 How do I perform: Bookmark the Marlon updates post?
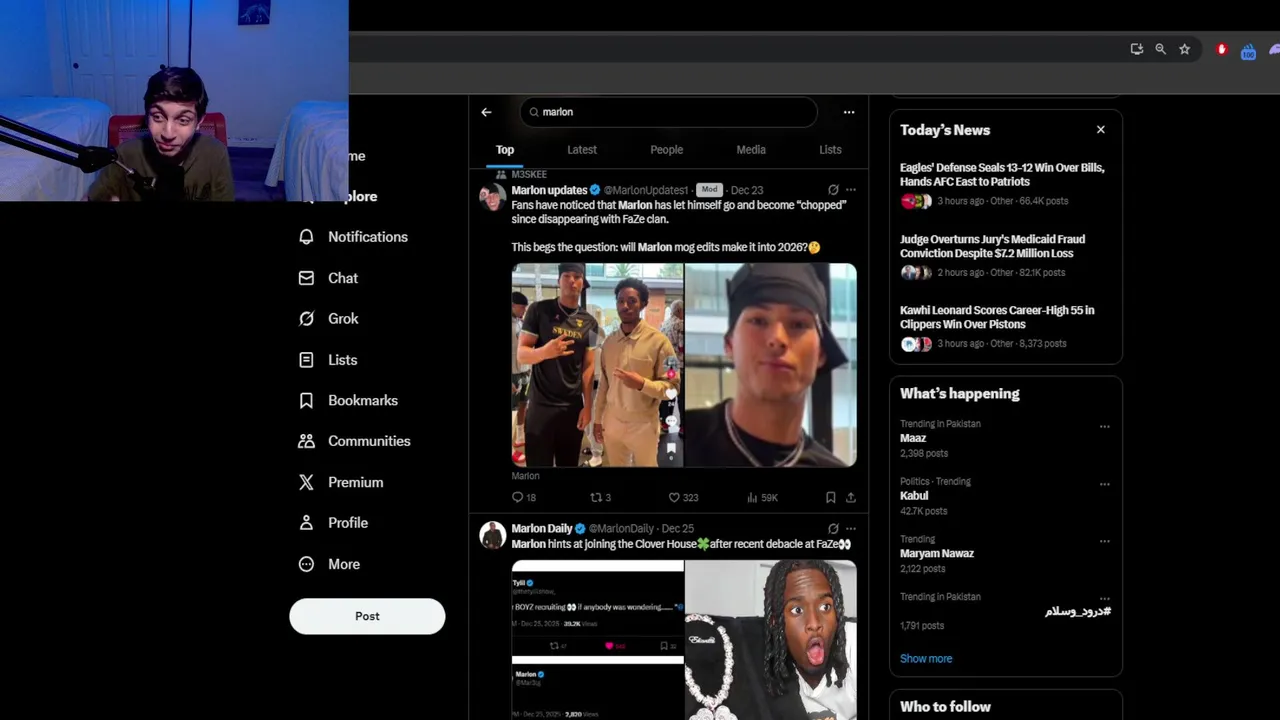(830, 497)
